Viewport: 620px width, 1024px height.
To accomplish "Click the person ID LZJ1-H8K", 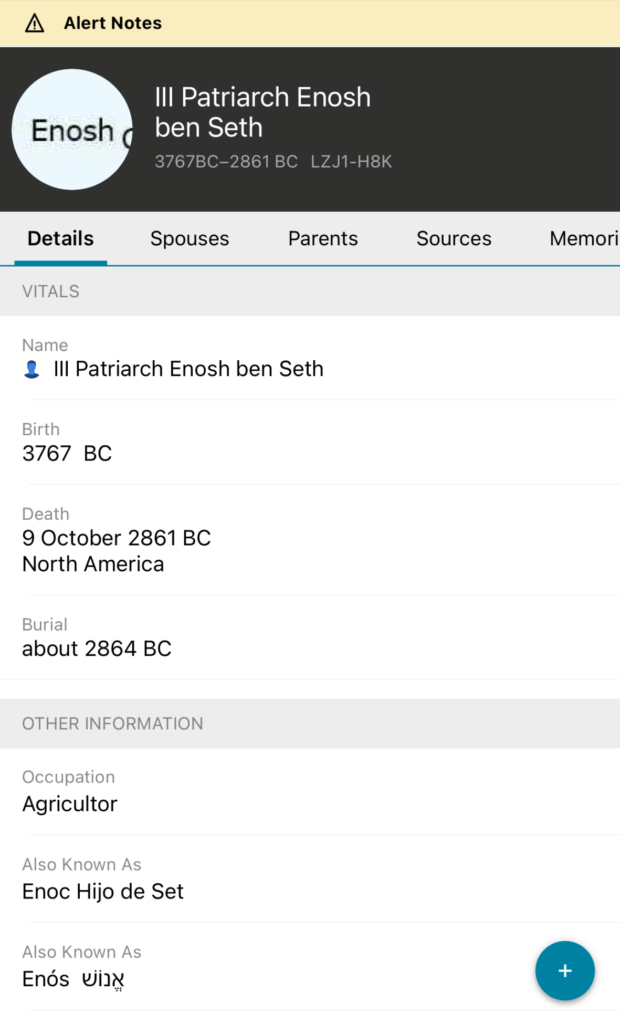I will click(350, 161).
